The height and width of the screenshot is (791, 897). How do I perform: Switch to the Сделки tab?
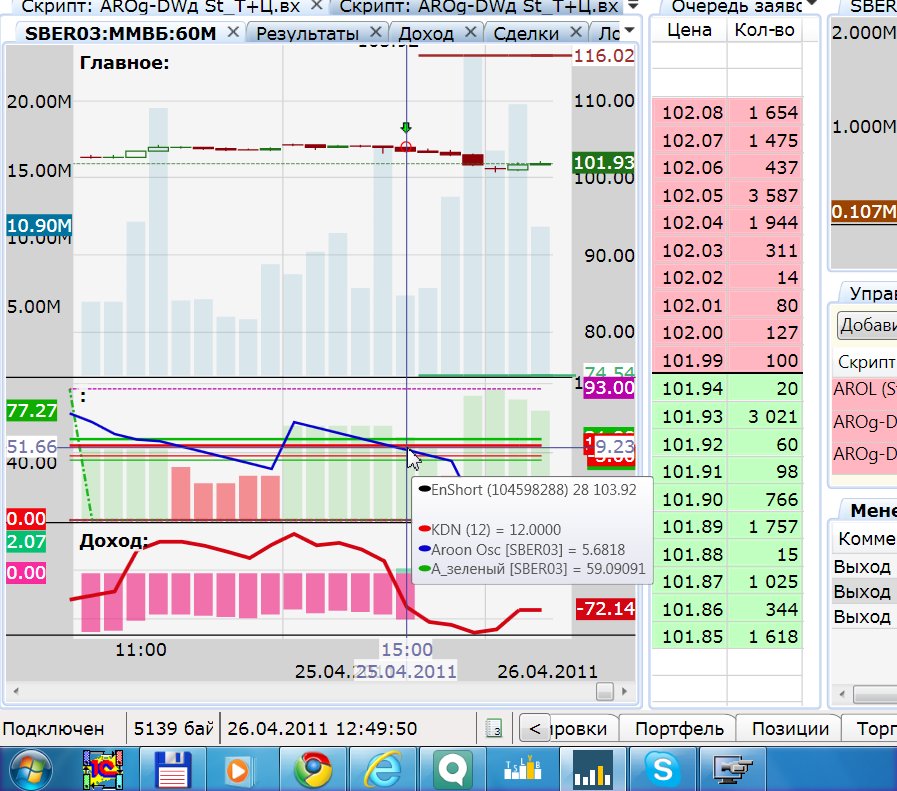[526, 33]
